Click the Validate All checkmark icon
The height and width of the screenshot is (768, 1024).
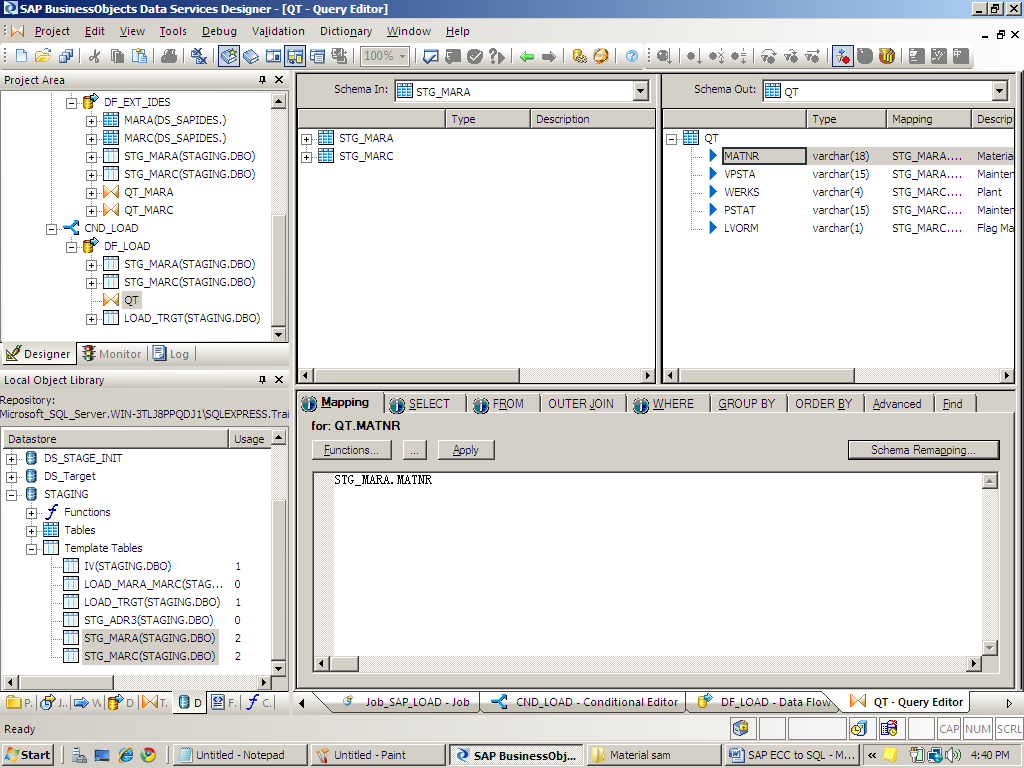[x=475, y=56]
